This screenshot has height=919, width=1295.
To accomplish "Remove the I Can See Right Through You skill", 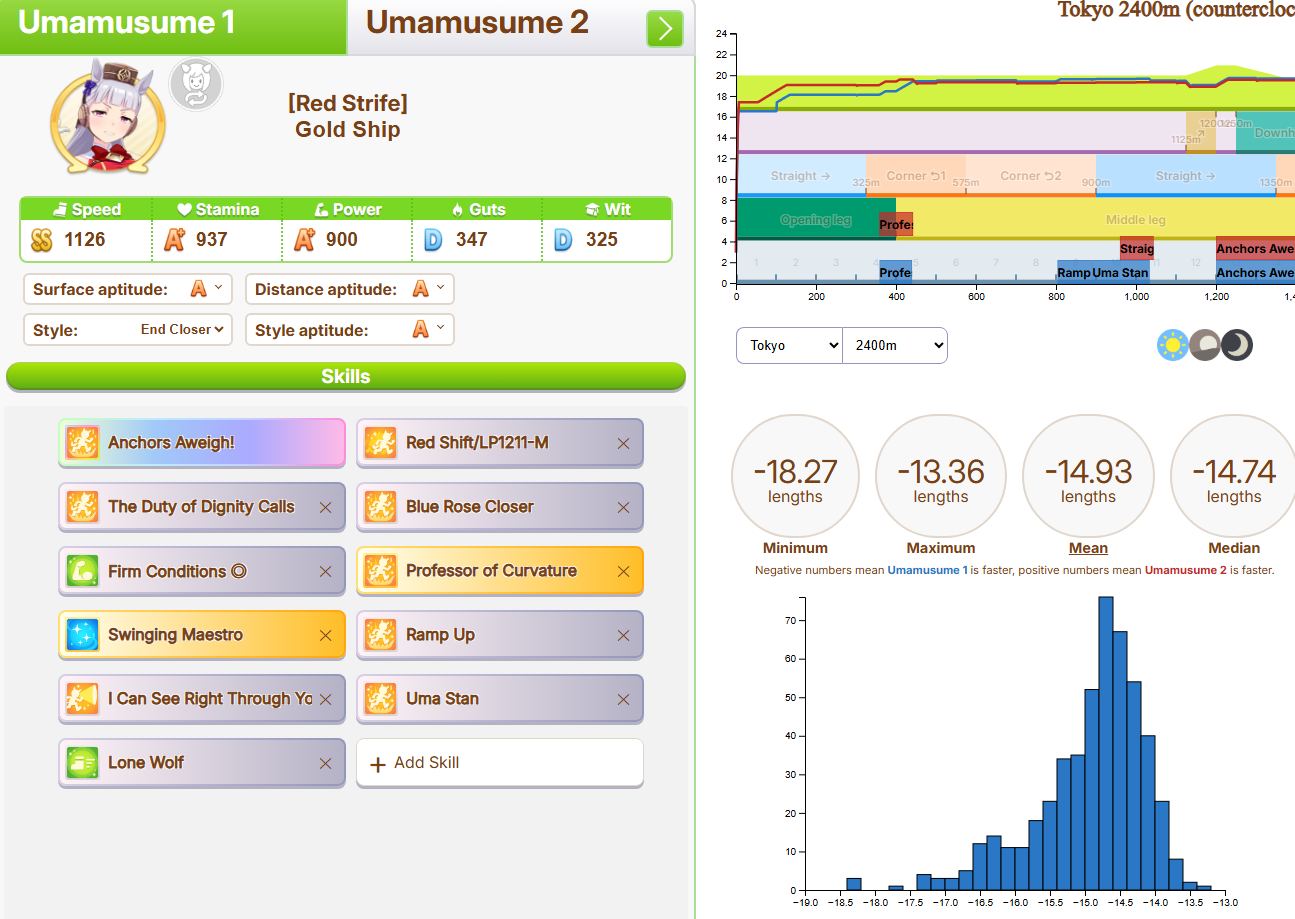I will coord(325,700).
